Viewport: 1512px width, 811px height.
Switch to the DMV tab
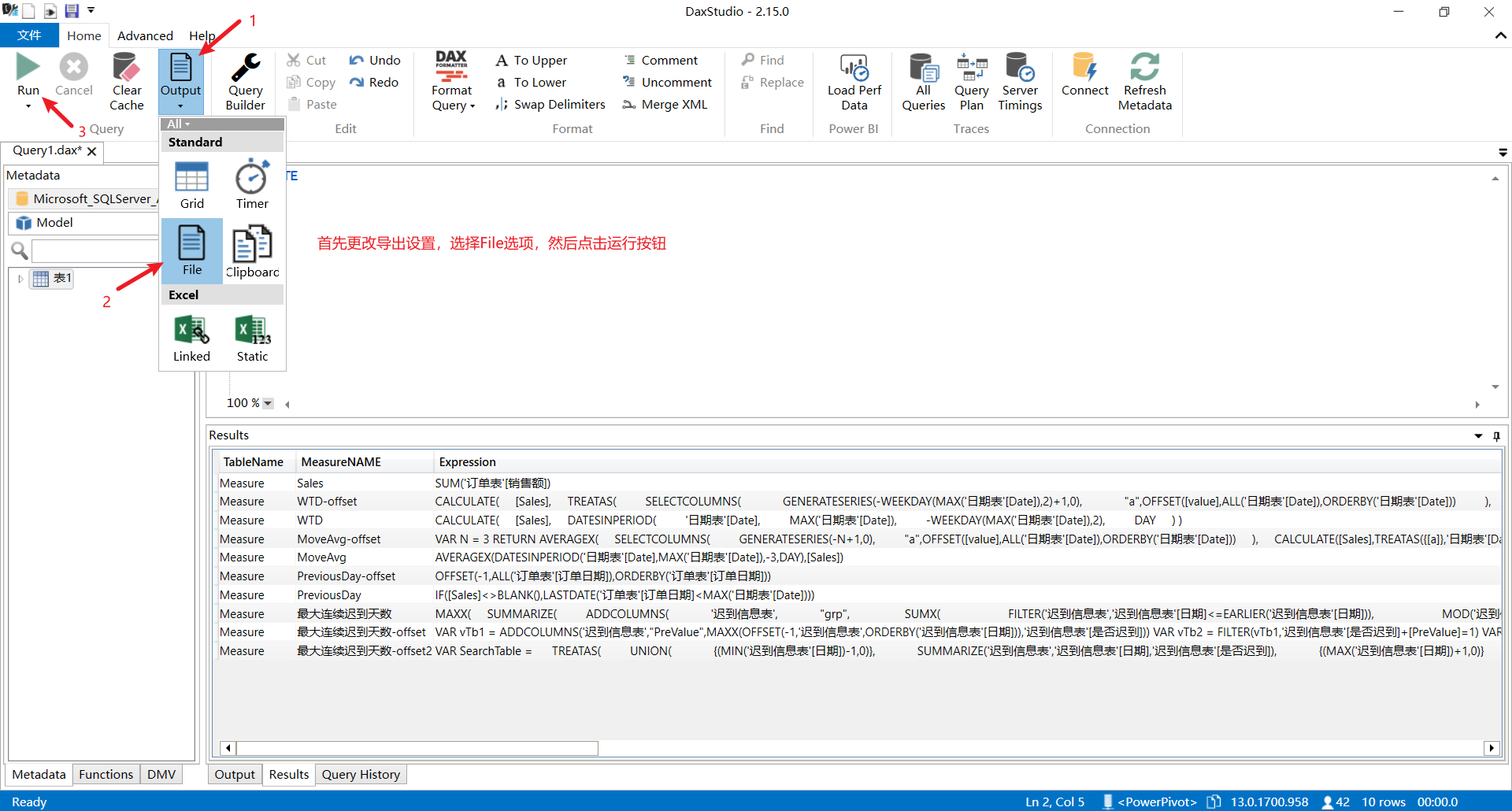[161, 774]
